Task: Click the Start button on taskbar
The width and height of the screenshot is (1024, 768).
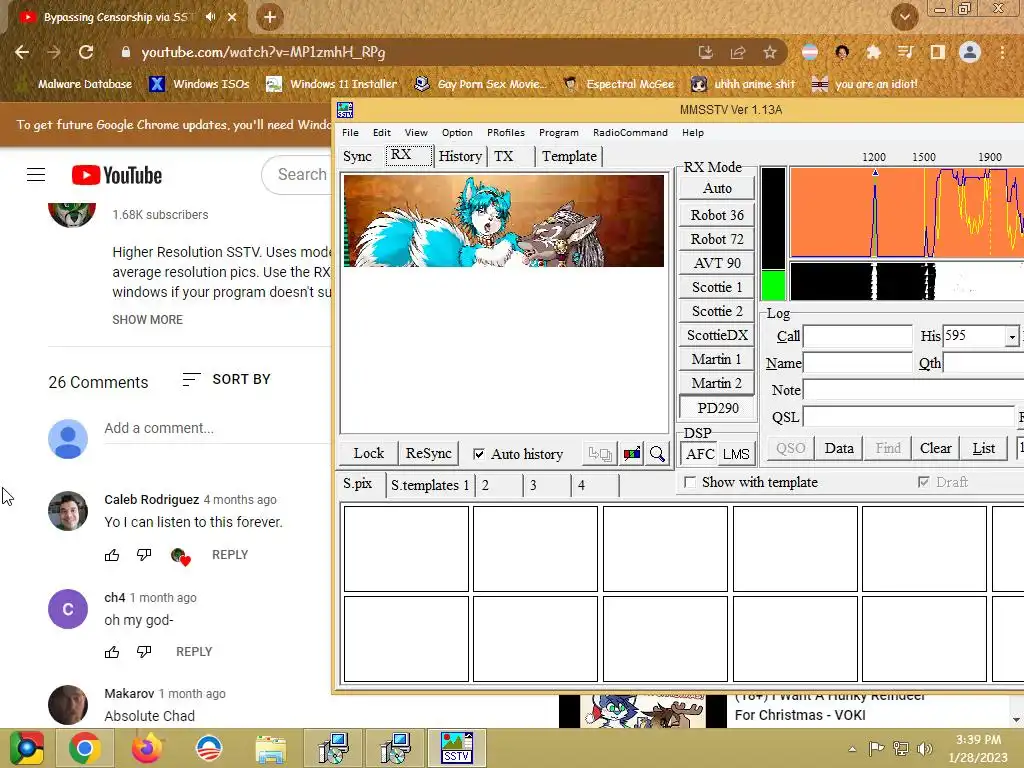Action: click(x=26, y=748)
